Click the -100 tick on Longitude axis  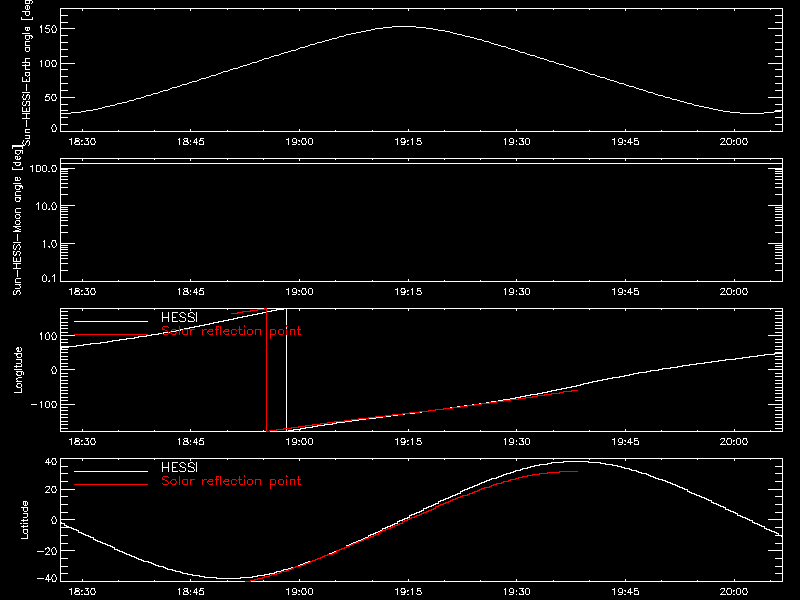44,404
